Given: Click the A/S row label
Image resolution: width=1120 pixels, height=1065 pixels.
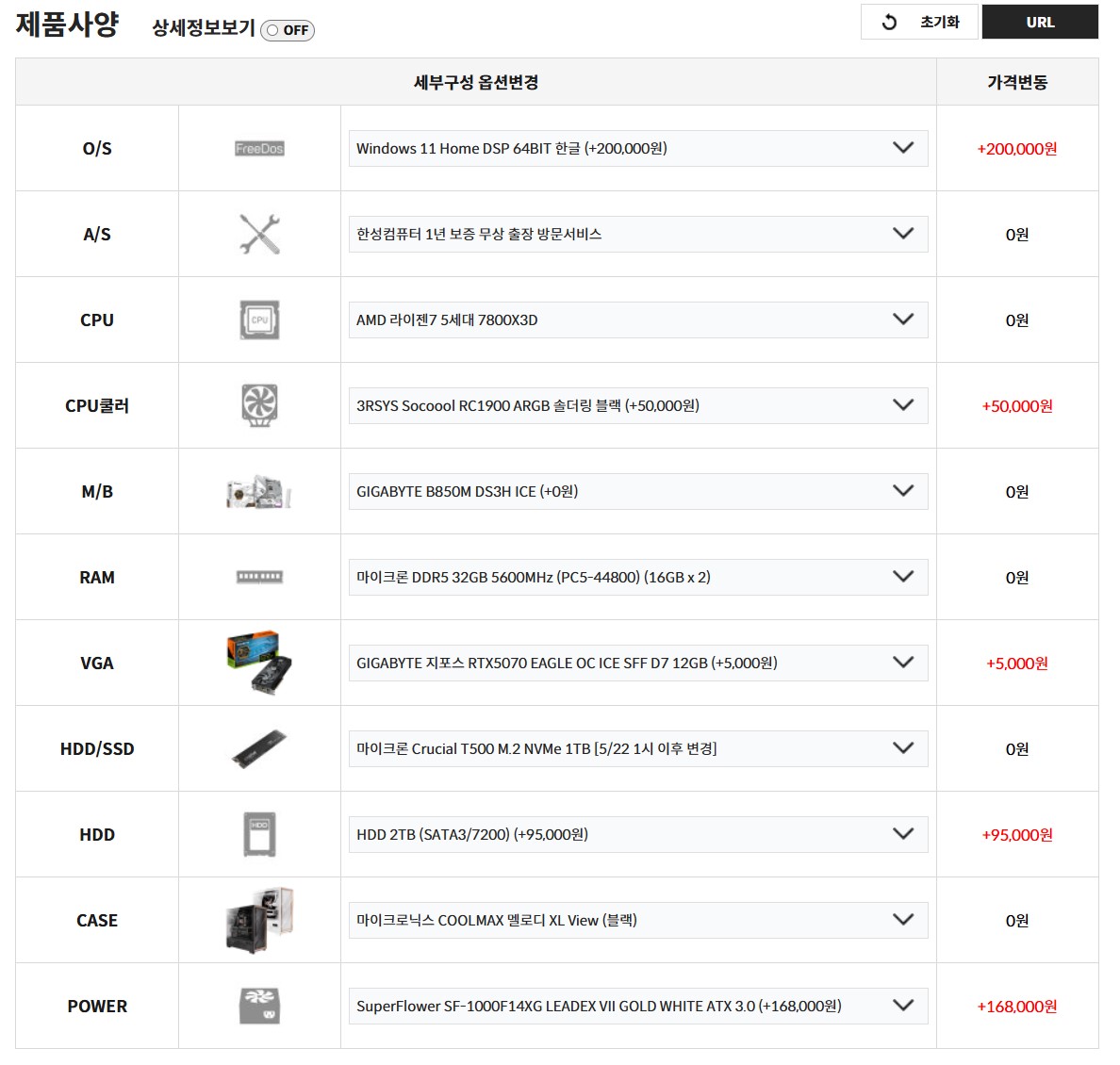Looking at the screenshot, I should pos(97,235).
